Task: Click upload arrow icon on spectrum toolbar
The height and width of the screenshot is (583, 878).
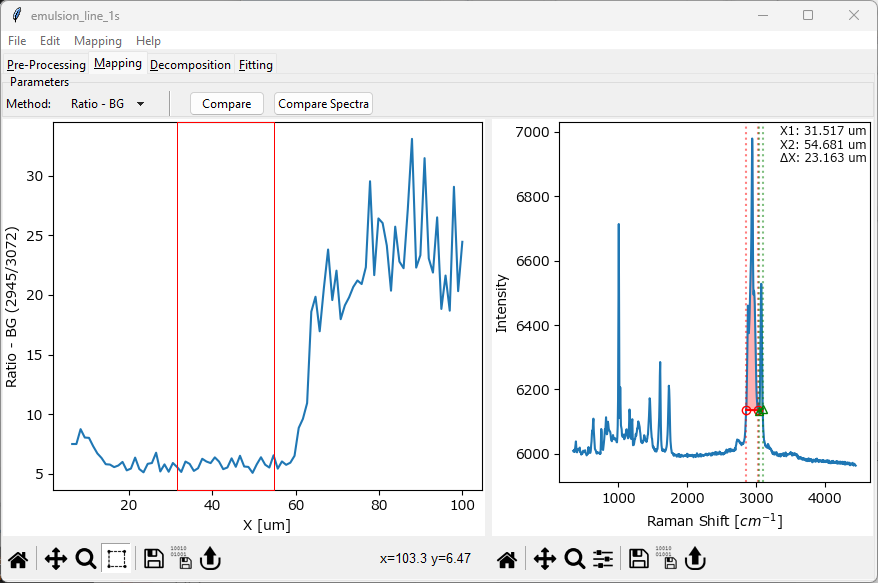Action: pyautogui.click(x=694, y=559)
